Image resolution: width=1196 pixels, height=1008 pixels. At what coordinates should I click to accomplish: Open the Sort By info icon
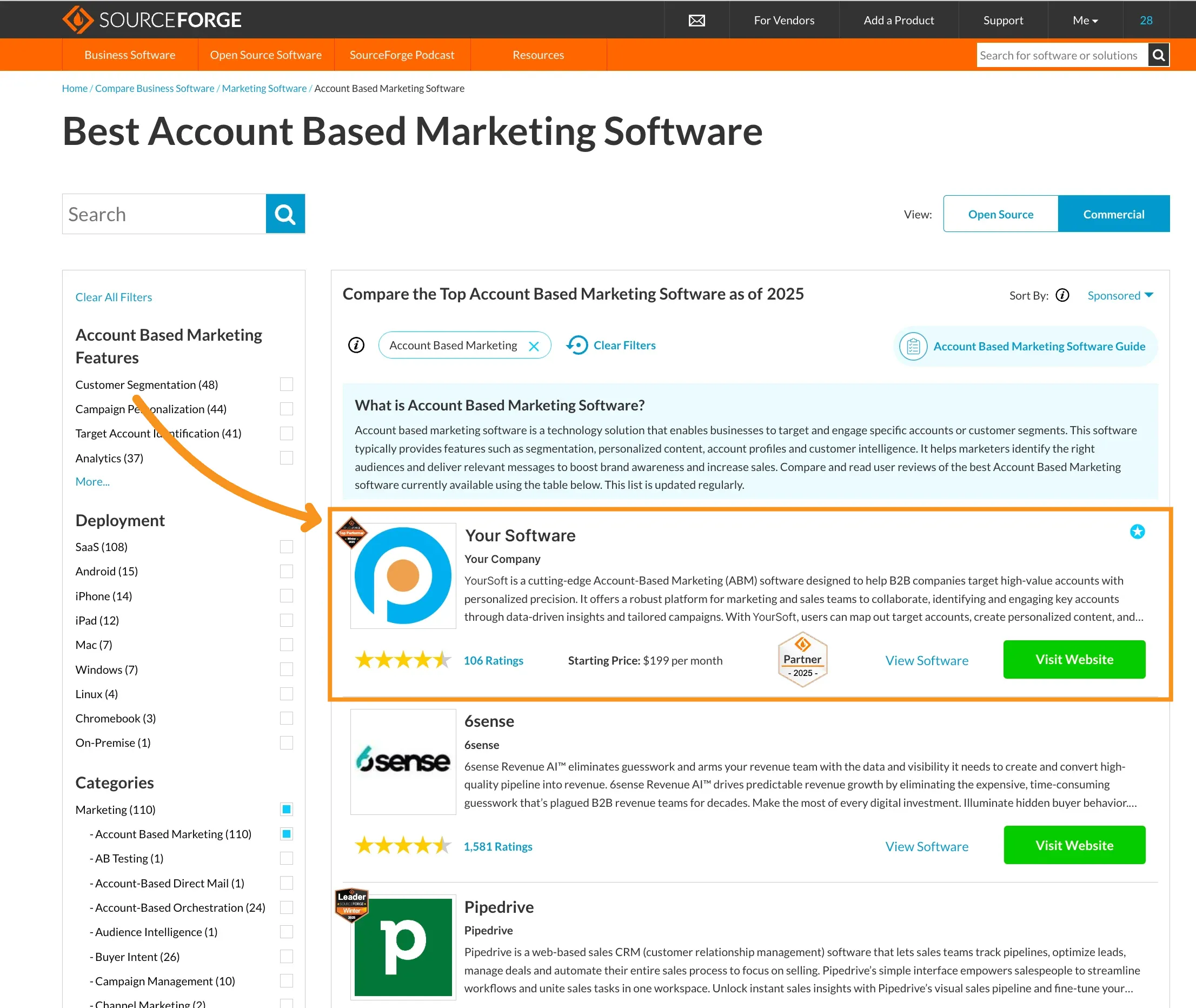pos(1062,295)
